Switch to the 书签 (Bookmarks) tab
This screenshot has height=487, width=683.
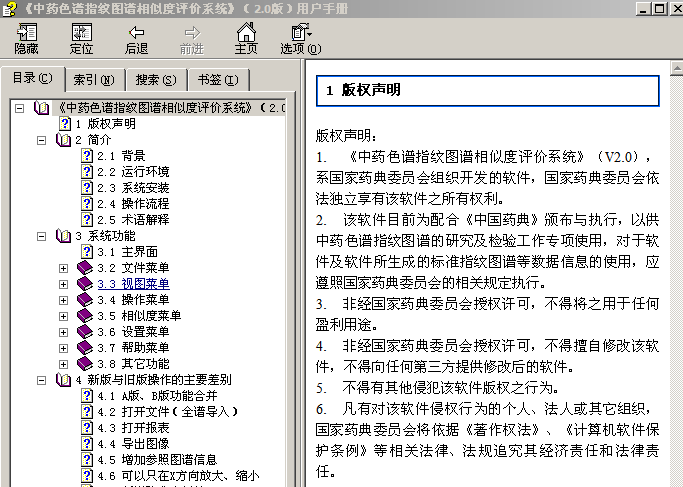click(x=218, y=80)
